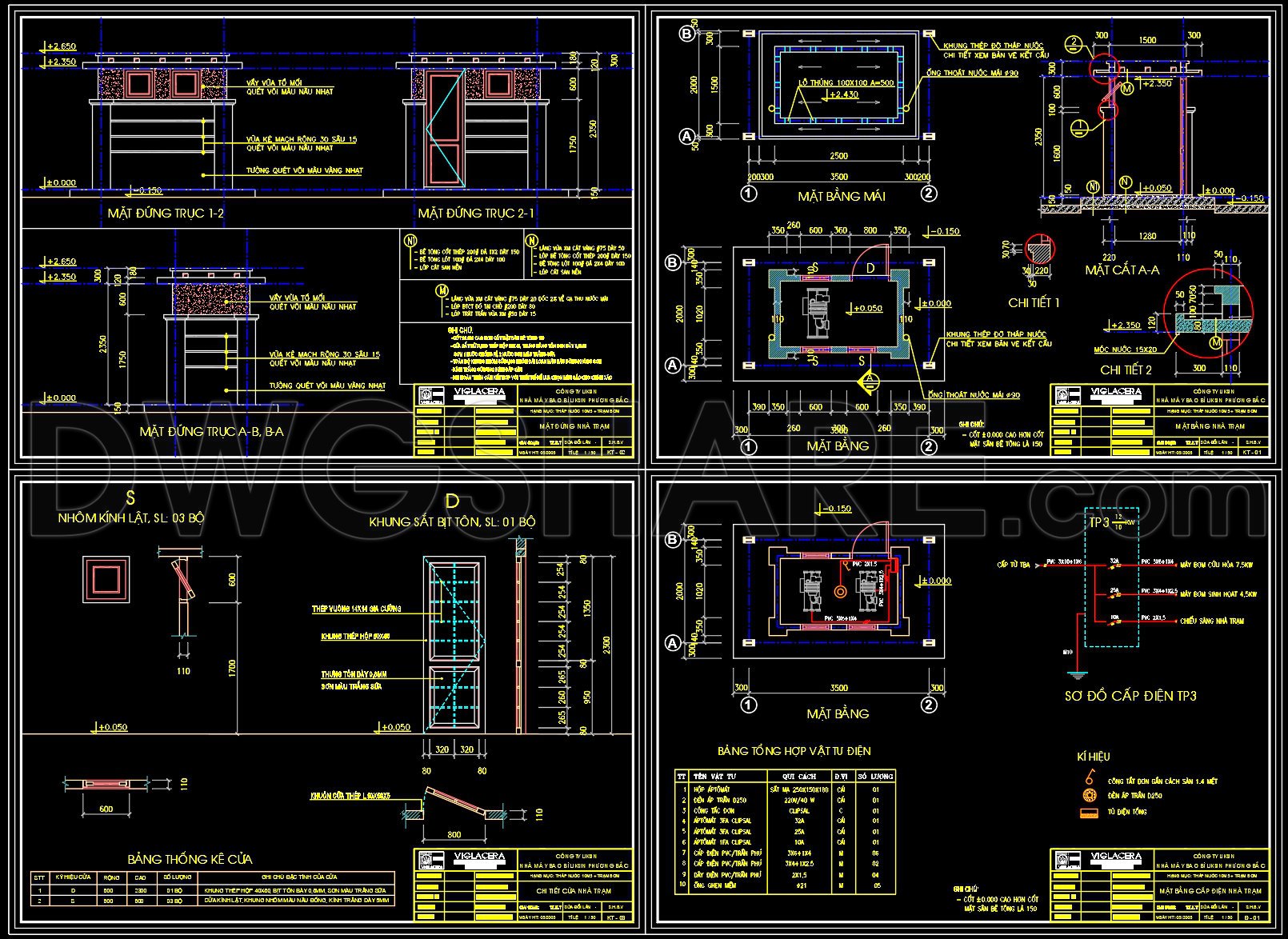
Task: Click the CHIẾU SÁNG NHÀ TRẠM label
Action: point(1211,621)
